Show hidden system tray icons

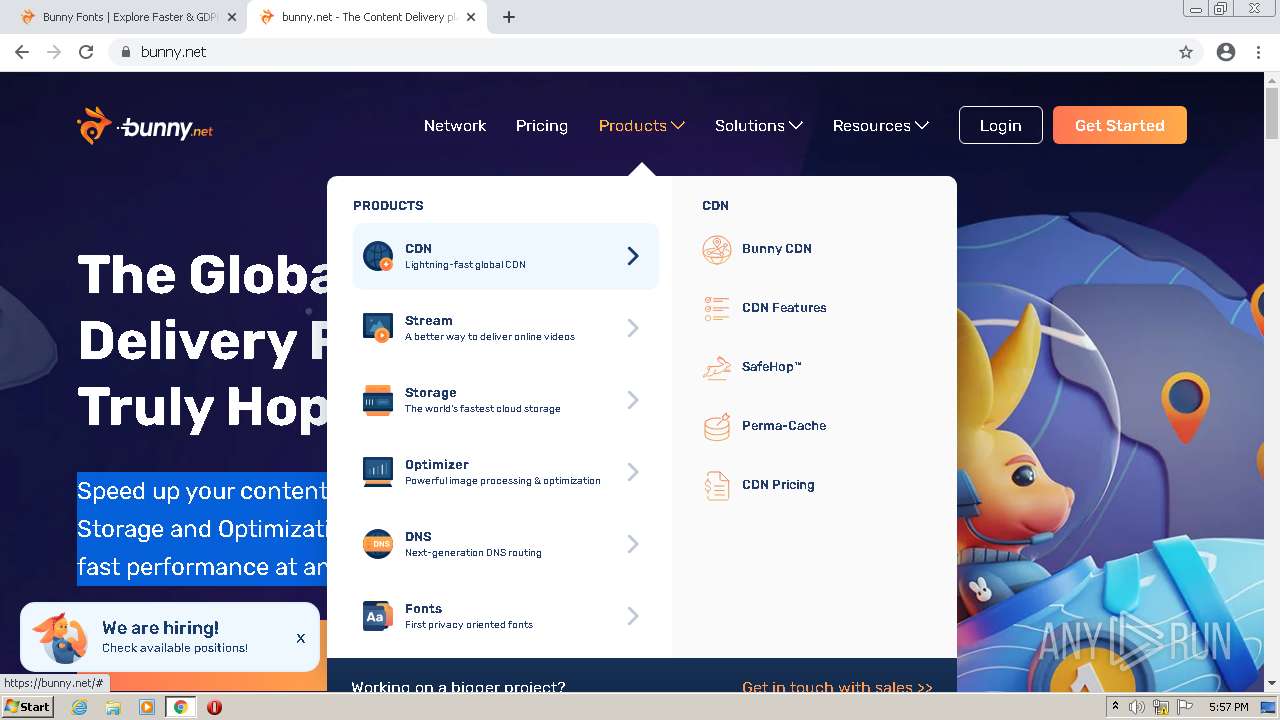1115,707
